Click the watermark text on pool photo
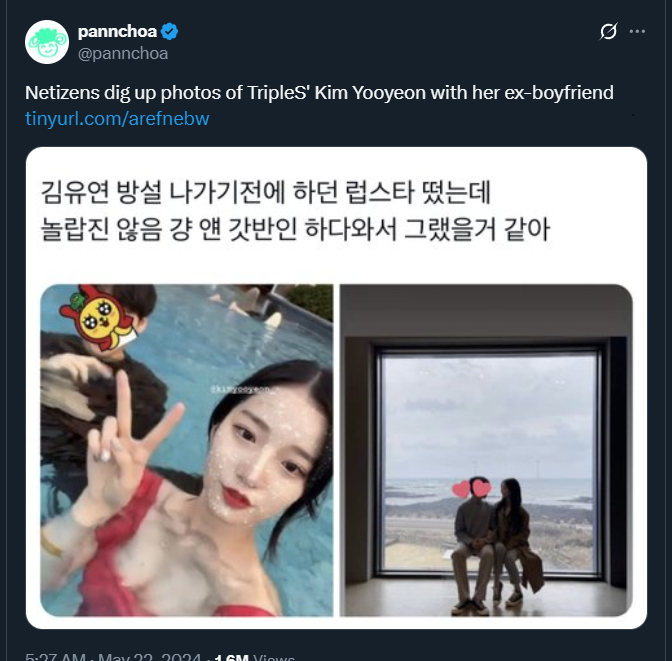The height and width of the screenshot is (661, 672). click(x=242, y=390)
